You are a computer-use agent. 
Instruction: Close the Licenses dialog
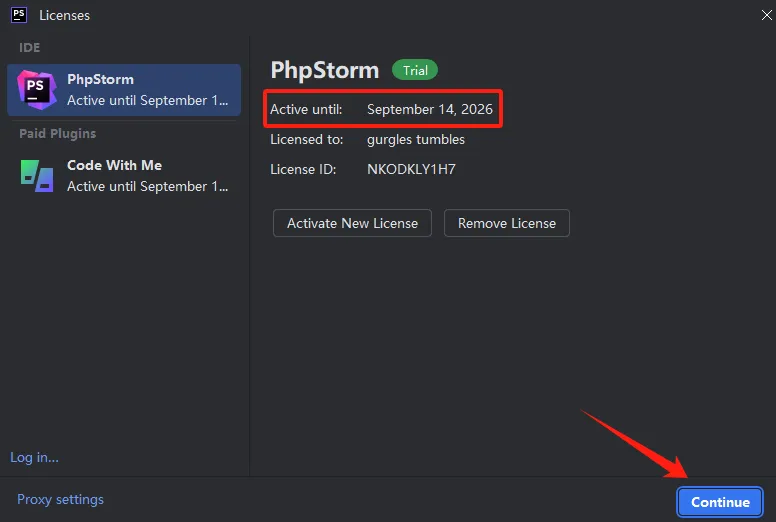(766, 15)
